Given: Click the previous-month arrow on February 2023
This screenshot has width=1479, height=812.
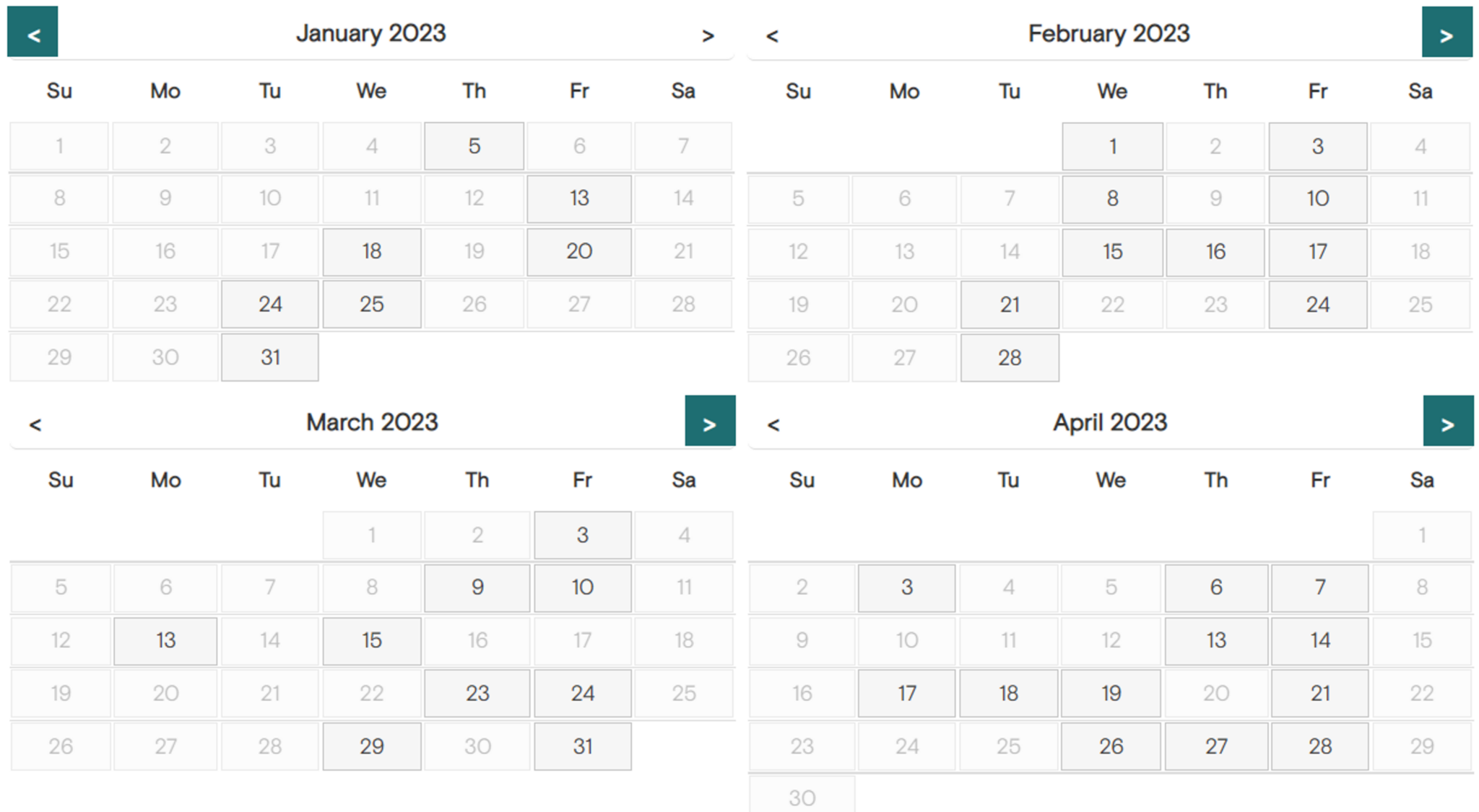Looking at the screenshot, I should [771, 35].
